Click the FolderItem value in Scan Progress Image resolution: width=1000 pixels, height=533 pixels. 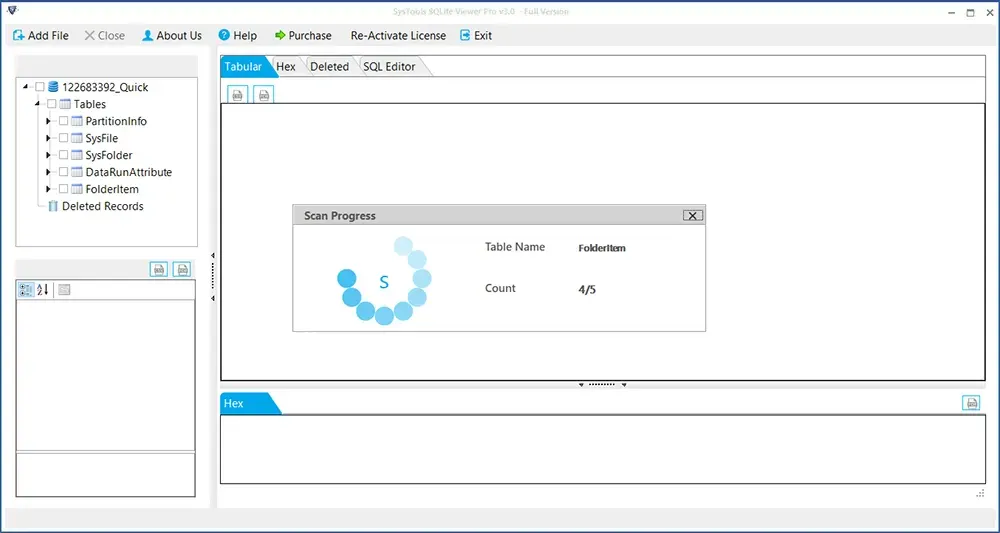click(602, 249)
